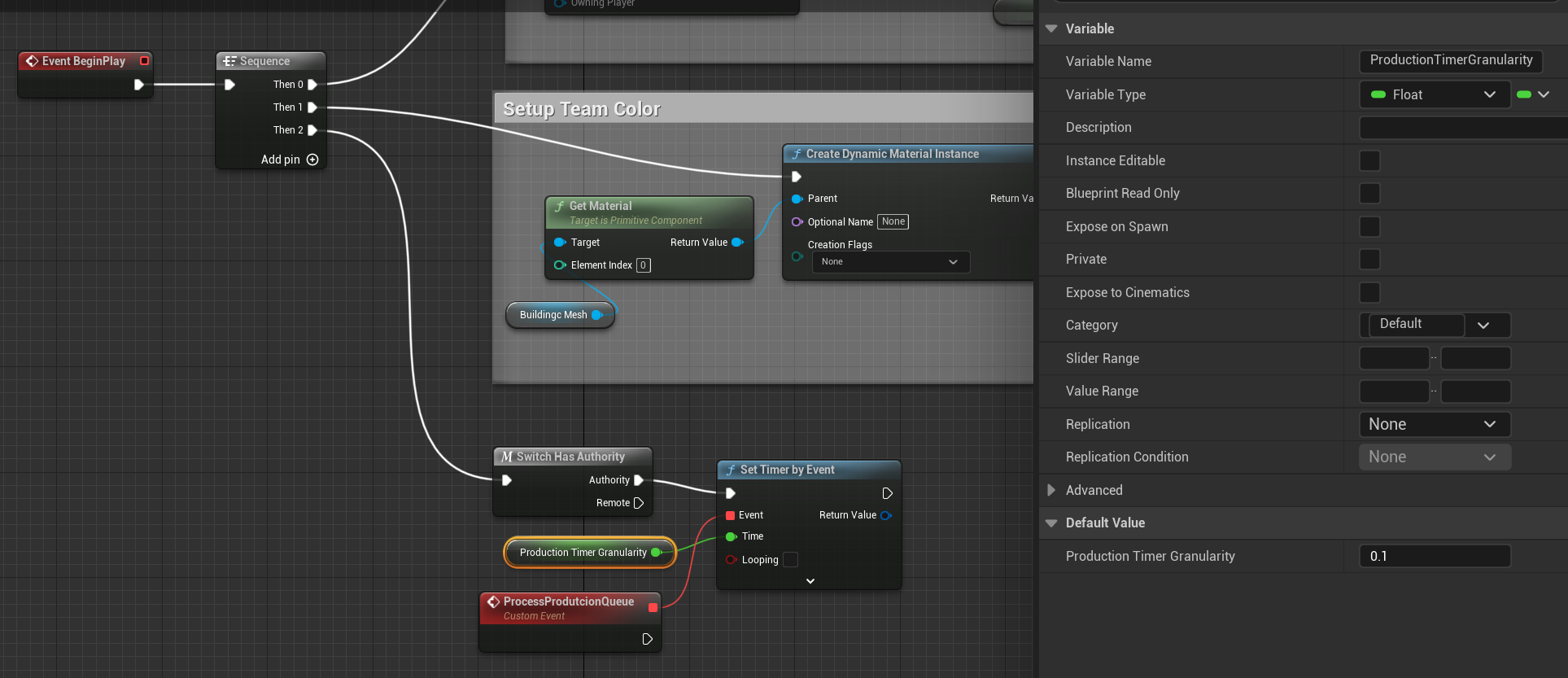Click the Get Material Target input pin
This screenshot has width=1568, height=678.
pos(560,243)
